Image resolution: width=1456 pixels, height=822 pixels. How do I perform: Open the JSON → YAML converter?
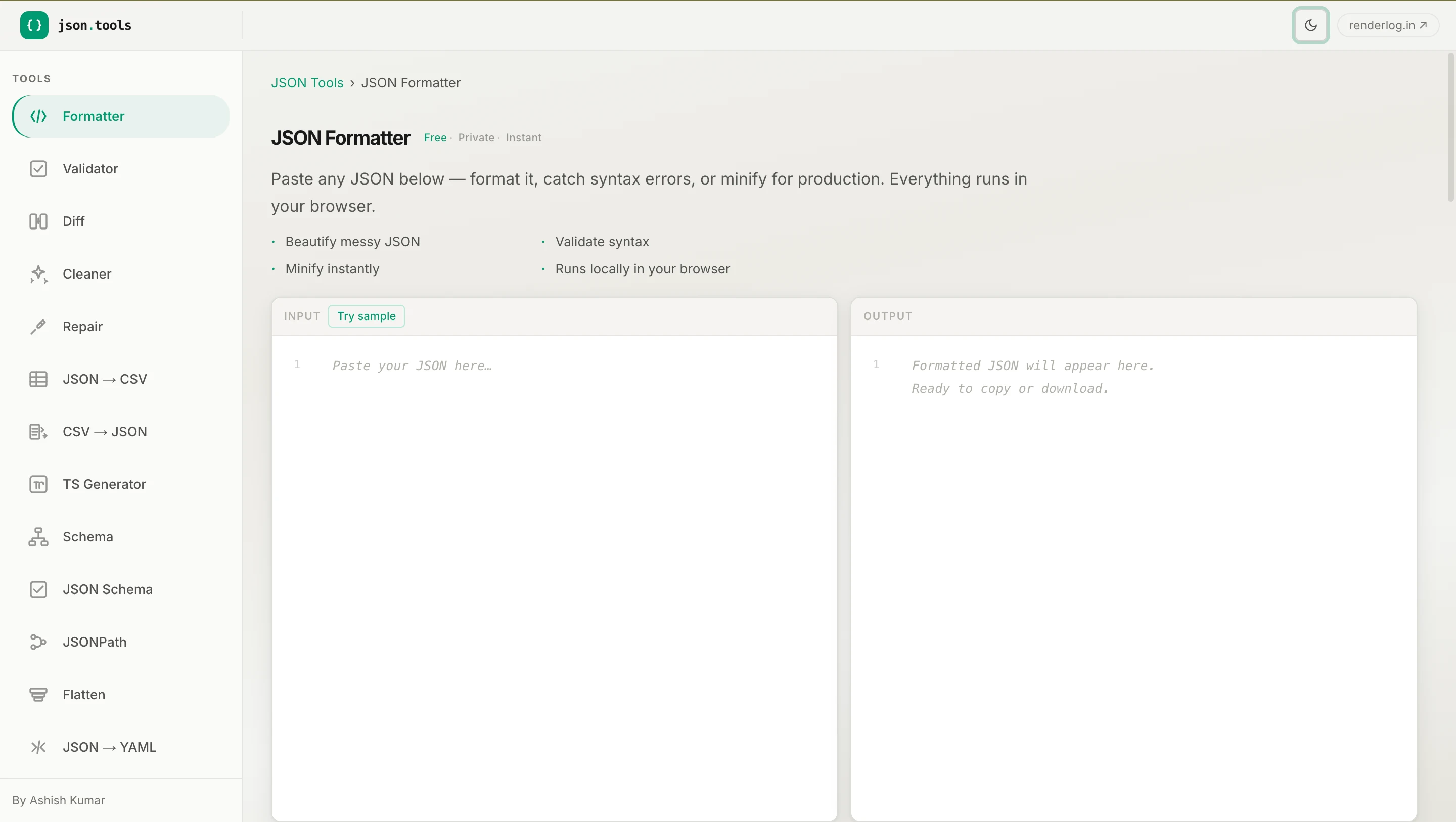109,747
